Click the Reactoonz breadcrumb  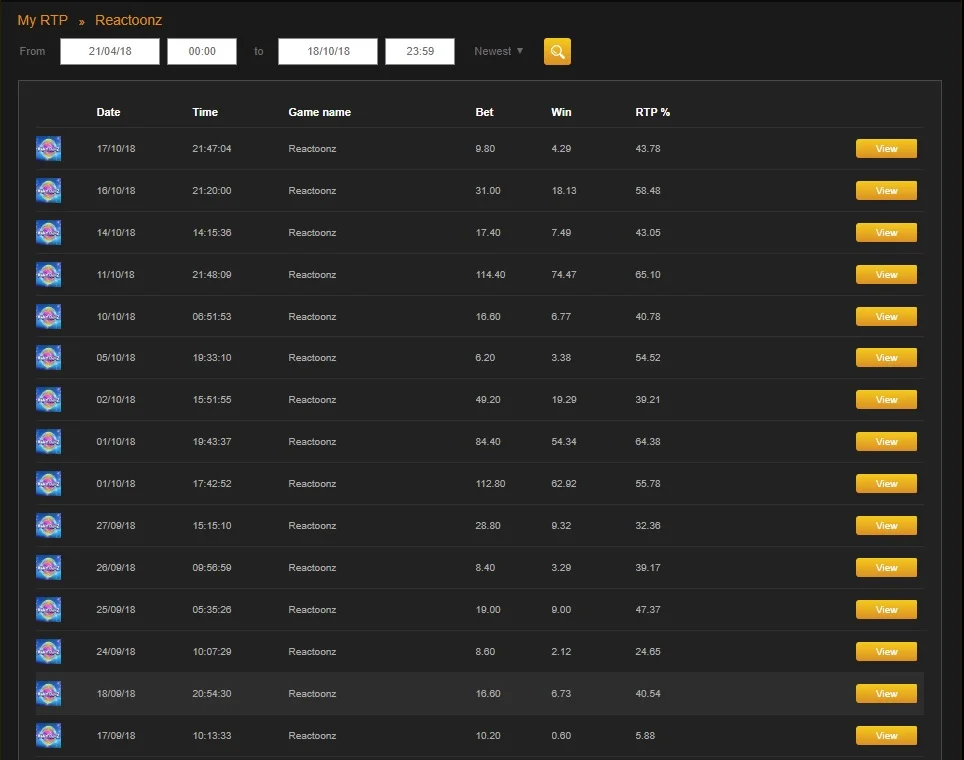coord(128,20)
